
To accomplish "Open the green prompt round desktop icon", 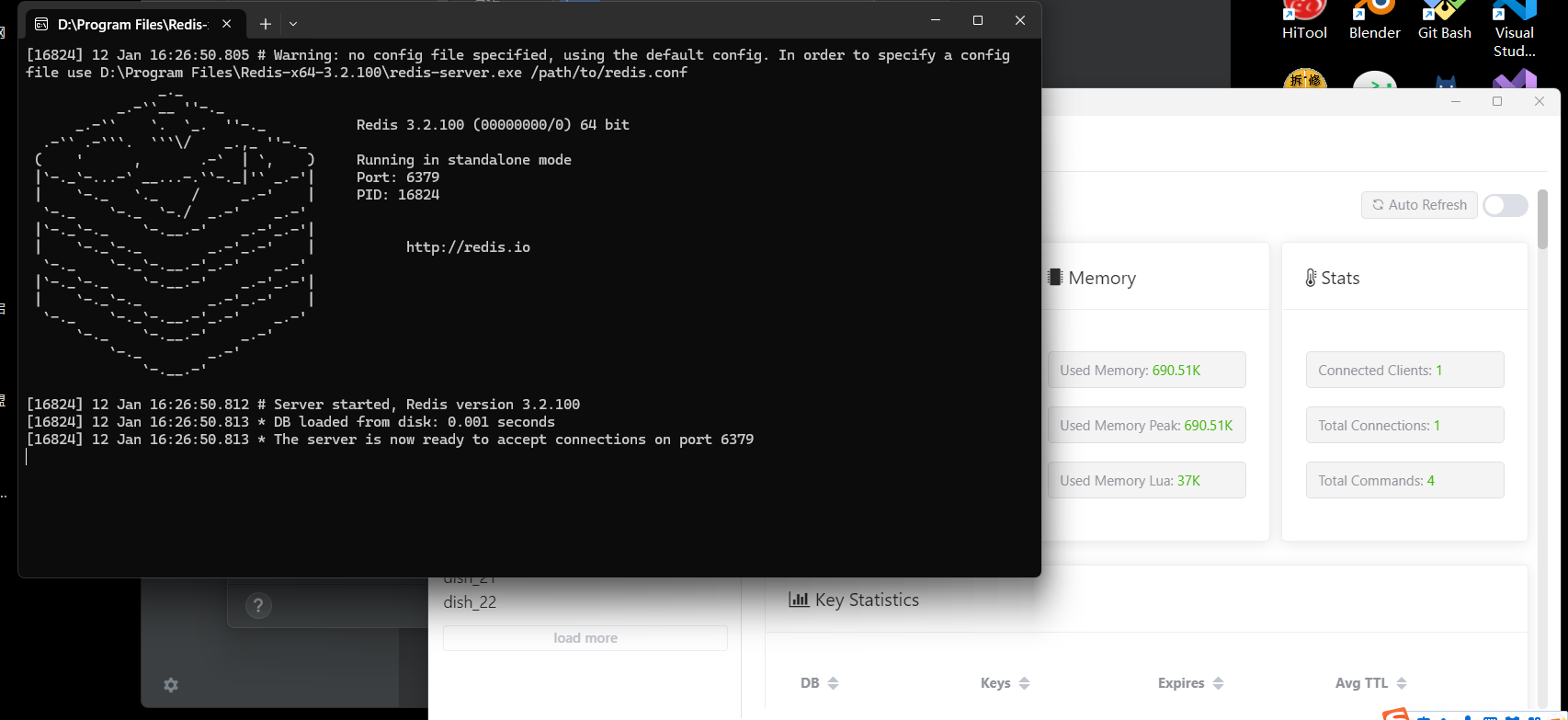I will (1374, 81).
